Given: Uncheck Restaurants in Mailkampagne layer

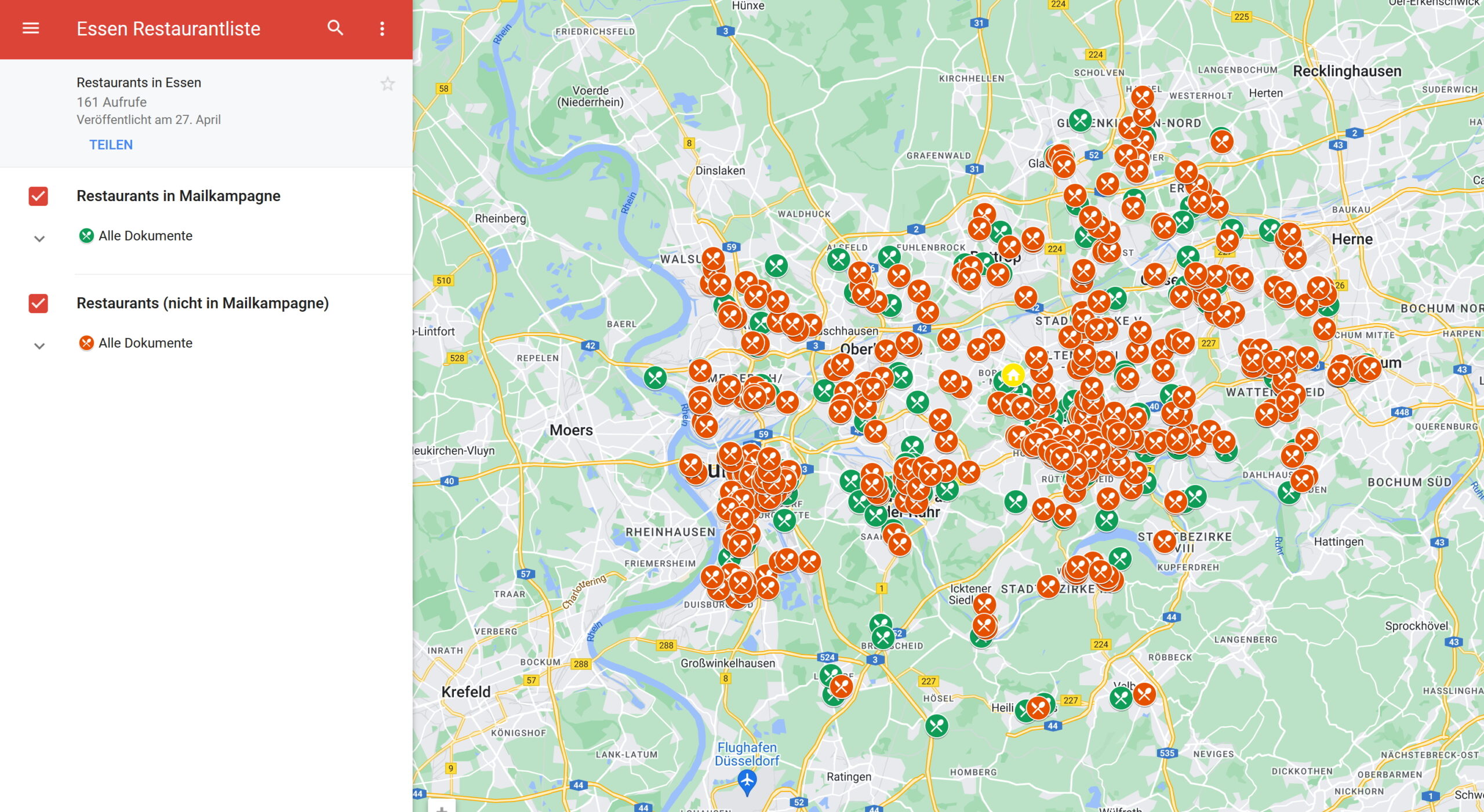Looking at the screenshot, I should pos(38,196).
